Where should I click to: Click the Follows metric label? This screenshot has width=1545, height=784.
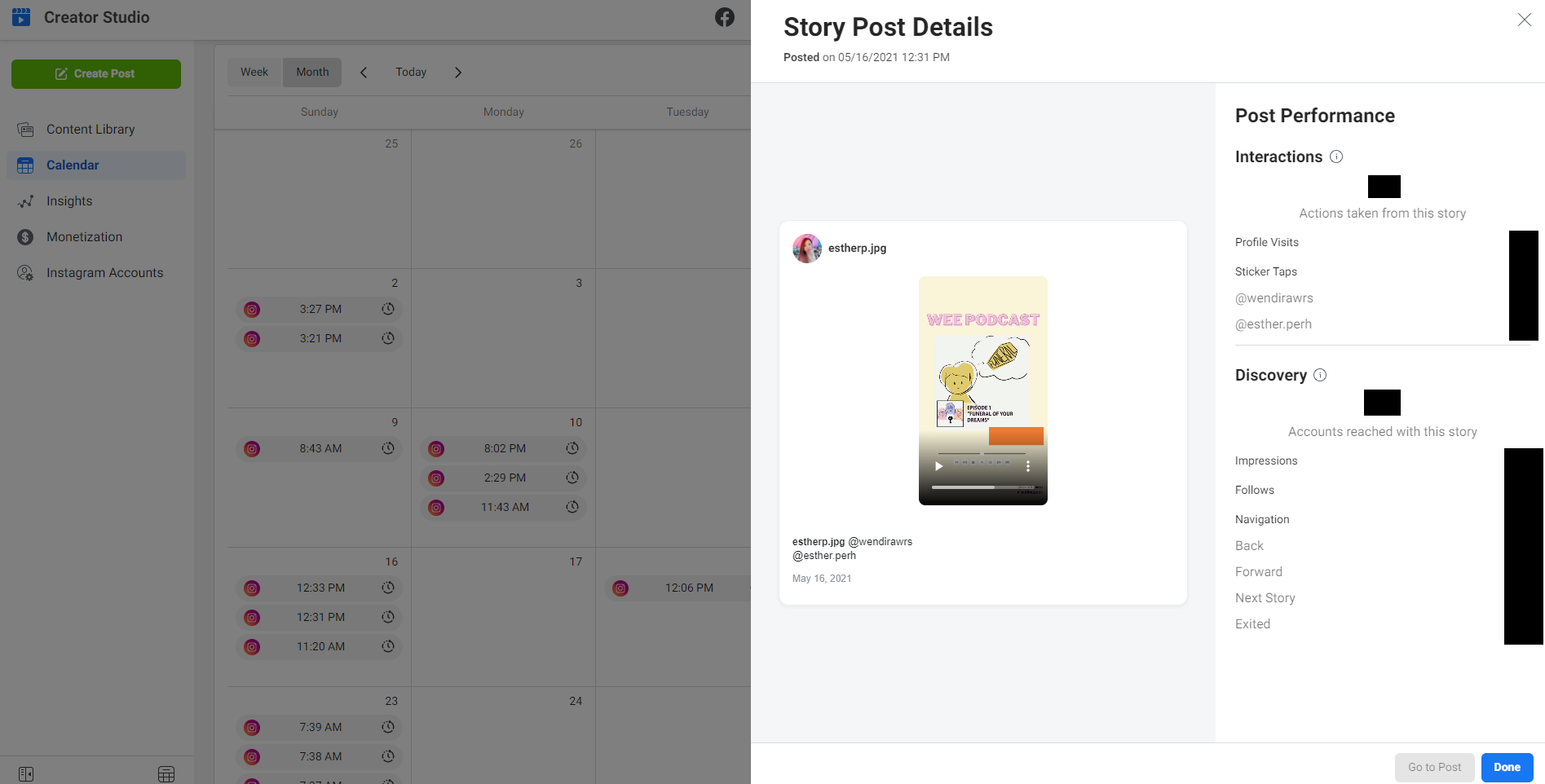pyautogui.click(x=1254, y=490)
